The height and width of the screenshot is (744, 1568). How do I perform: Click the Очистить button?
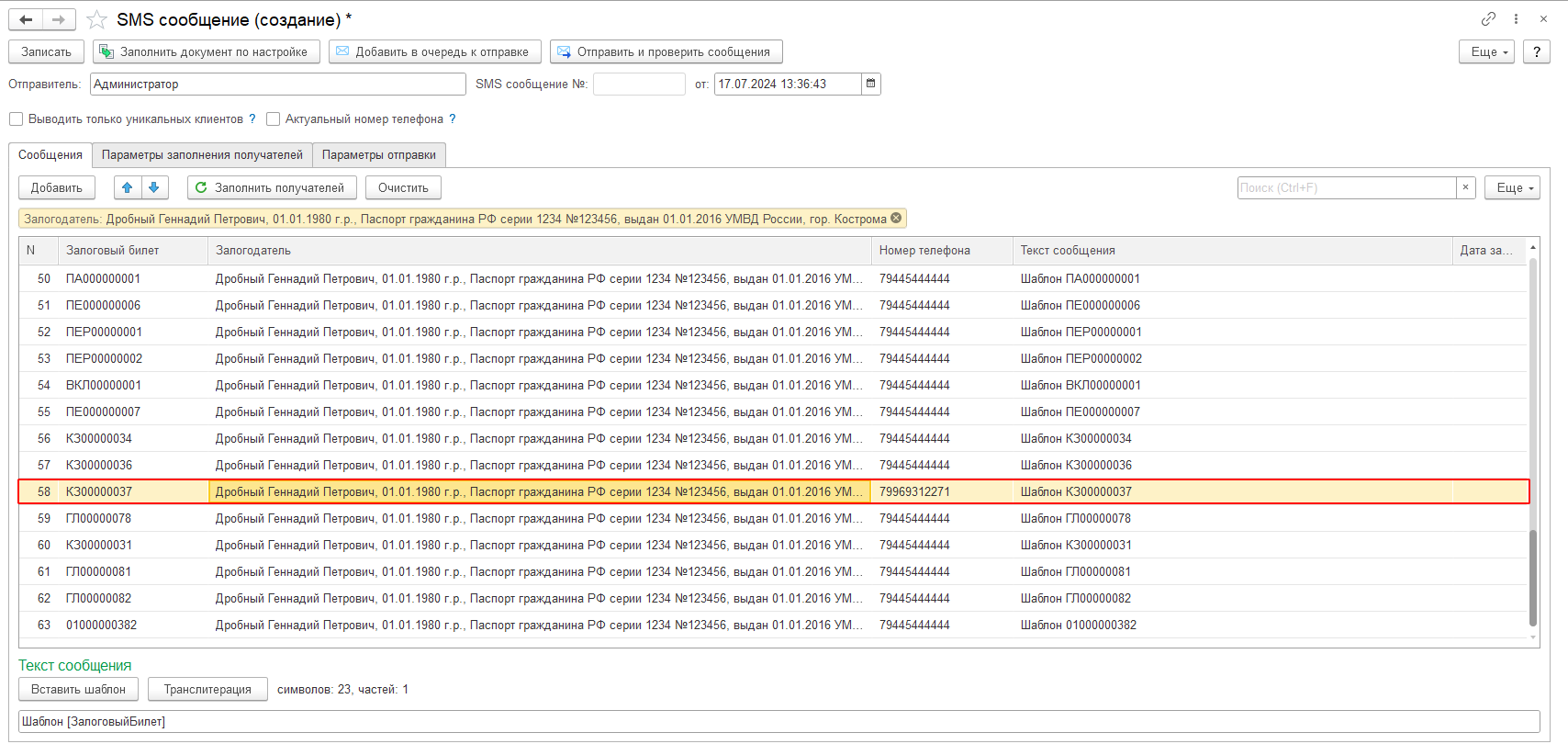click(403, 187)
